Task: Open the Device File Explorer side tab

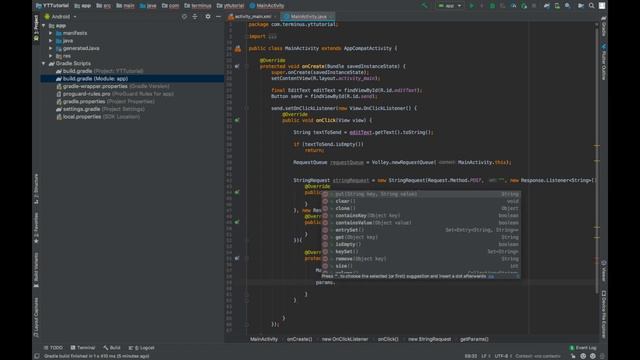Action: coord(604,314)
